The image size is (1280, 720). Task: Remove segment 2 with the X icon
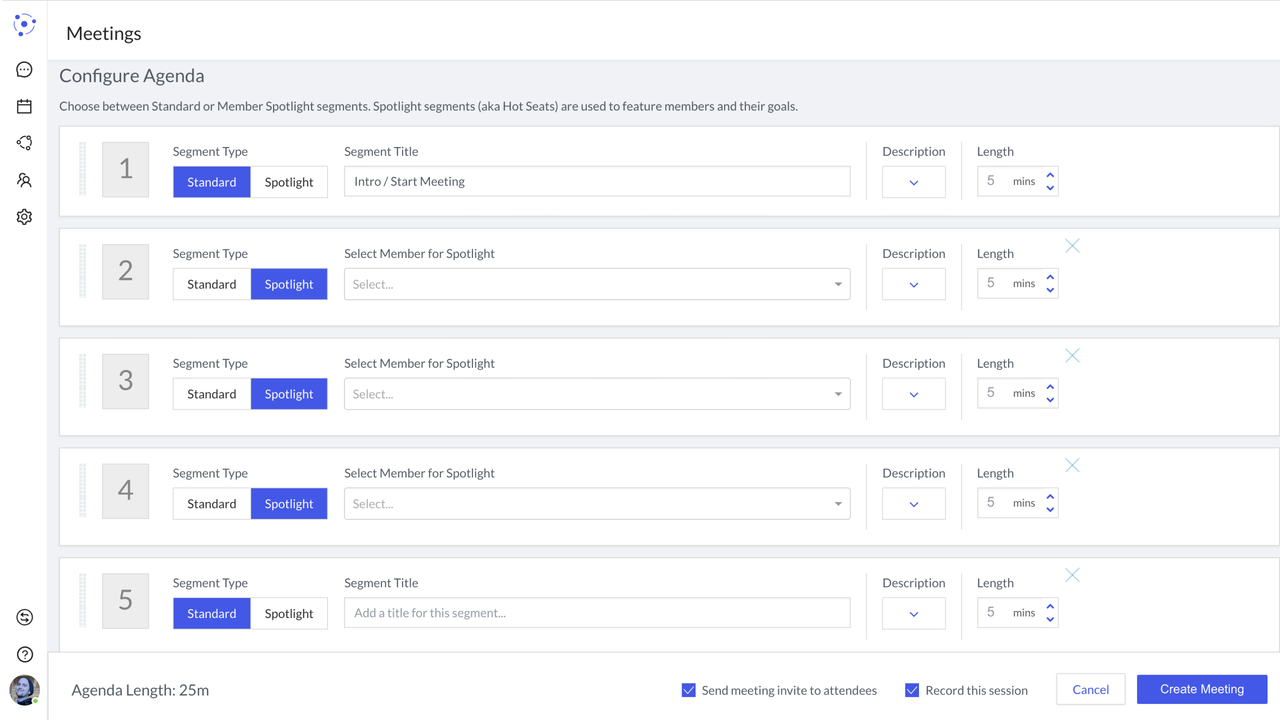click(x=1072, y=246)
